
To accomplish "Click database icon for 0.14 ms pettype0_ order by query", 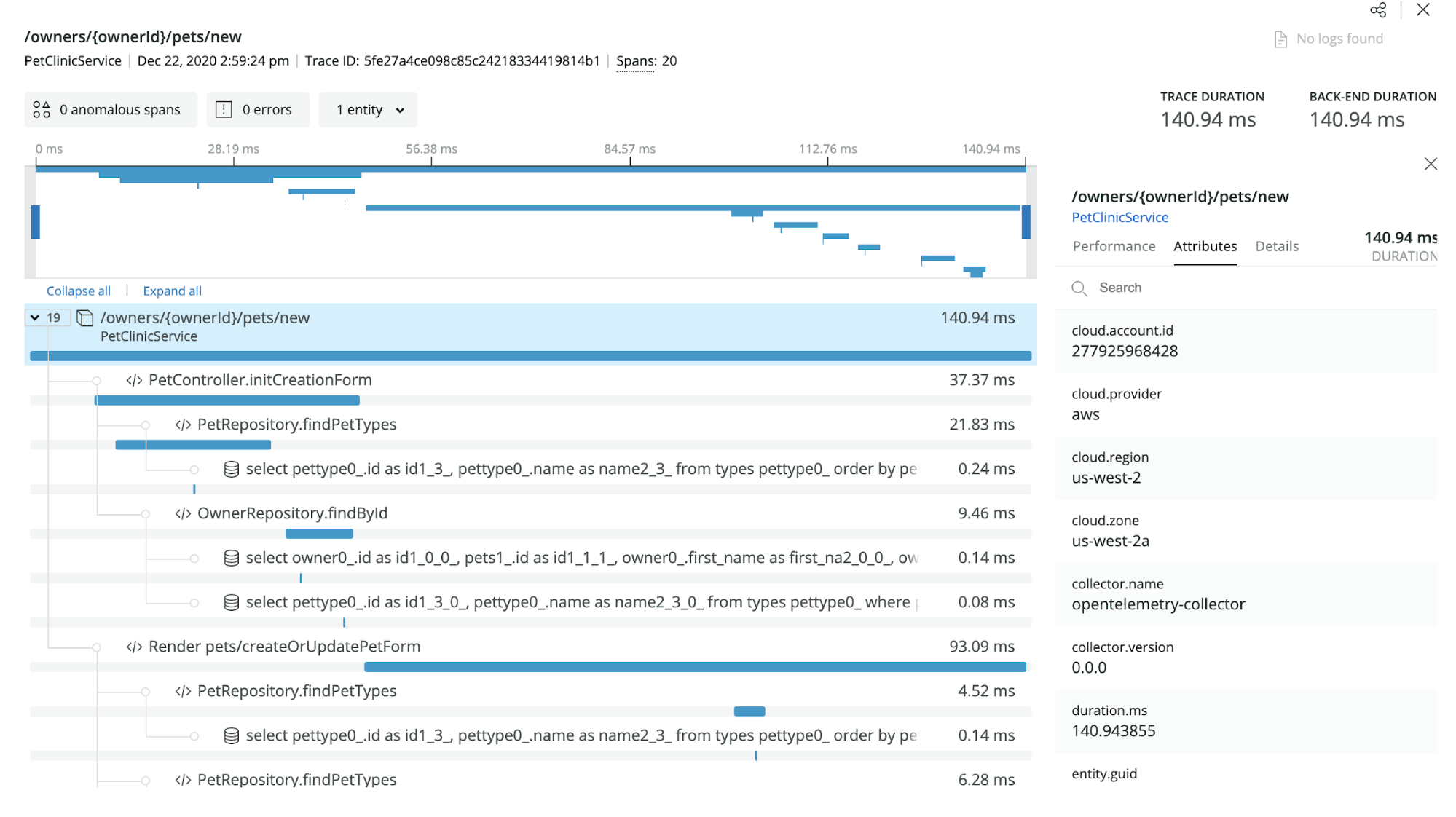I will 232,736.
